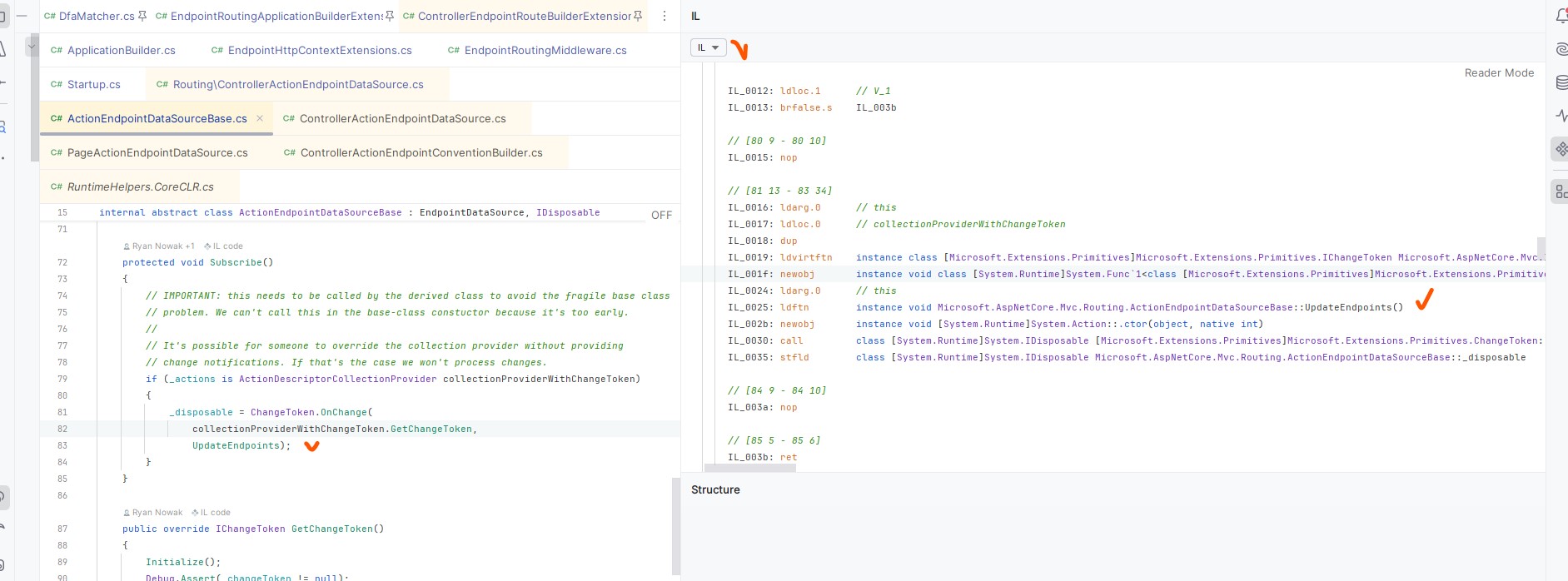Close the ActionEndpointDataSourceBase.cs tab
The height and width of the screenshot is (581, 1568).
[x=260, y=118]
